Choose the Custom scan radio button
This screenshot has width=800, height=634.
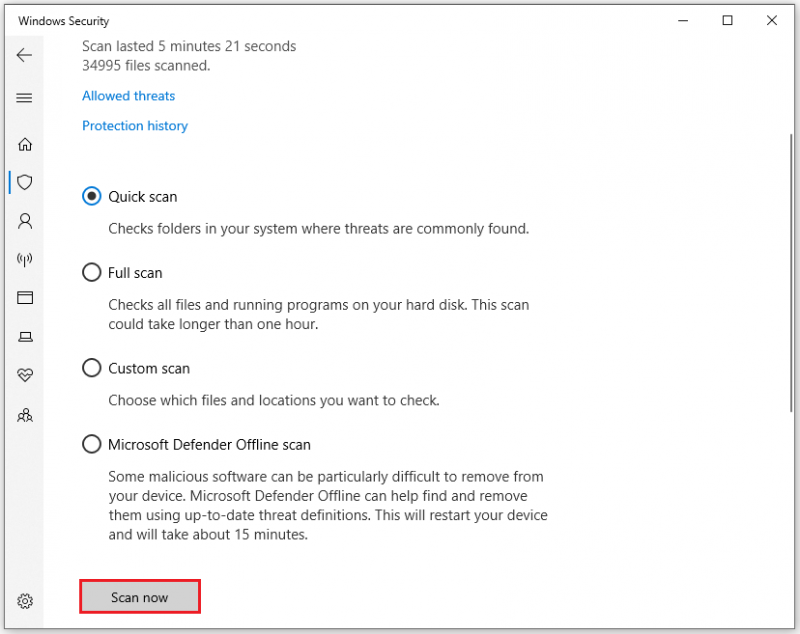coord(91,368)
